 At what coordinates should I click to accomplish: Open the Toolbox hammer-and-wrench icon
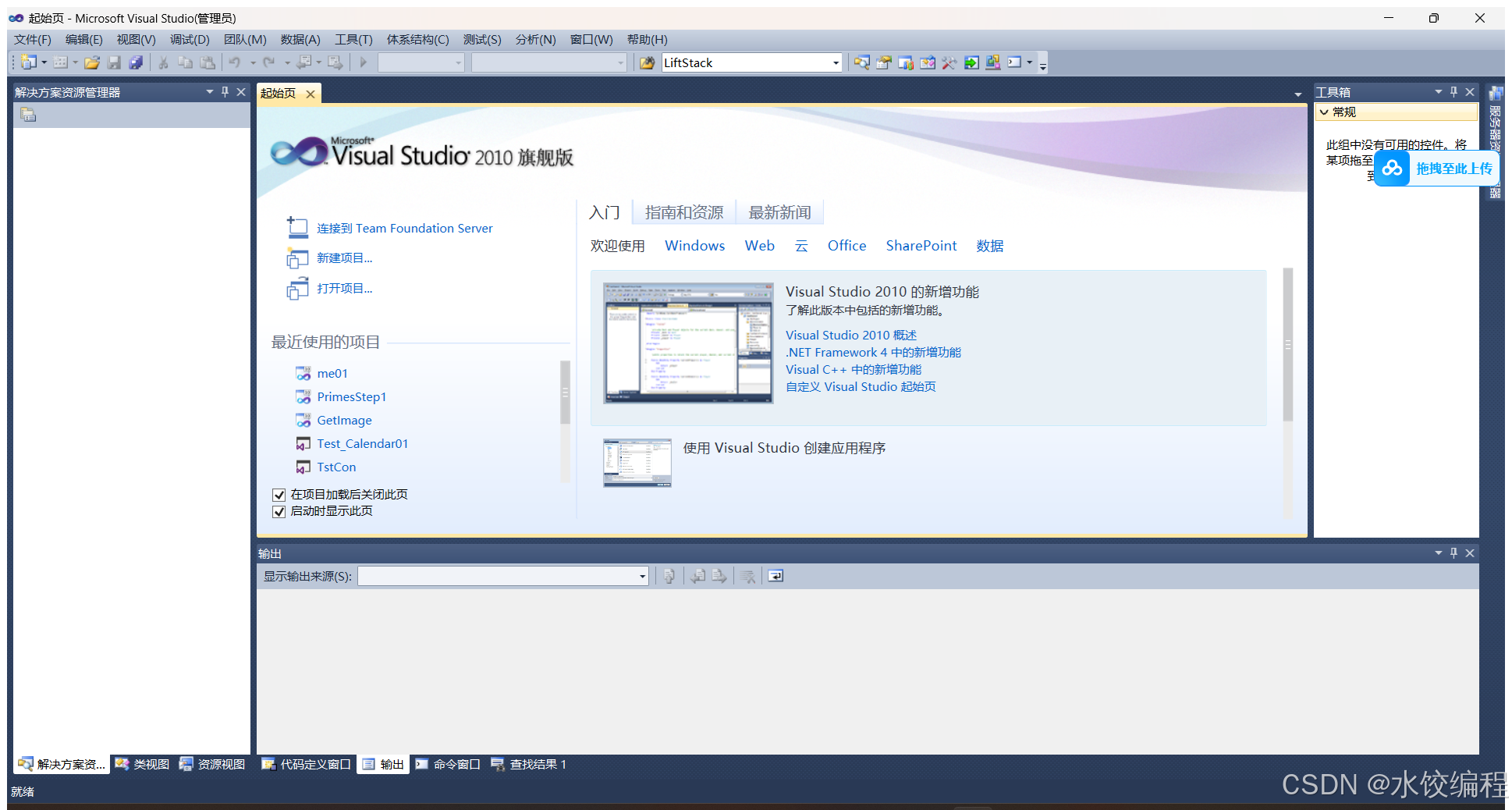click(x=949, y=62)
